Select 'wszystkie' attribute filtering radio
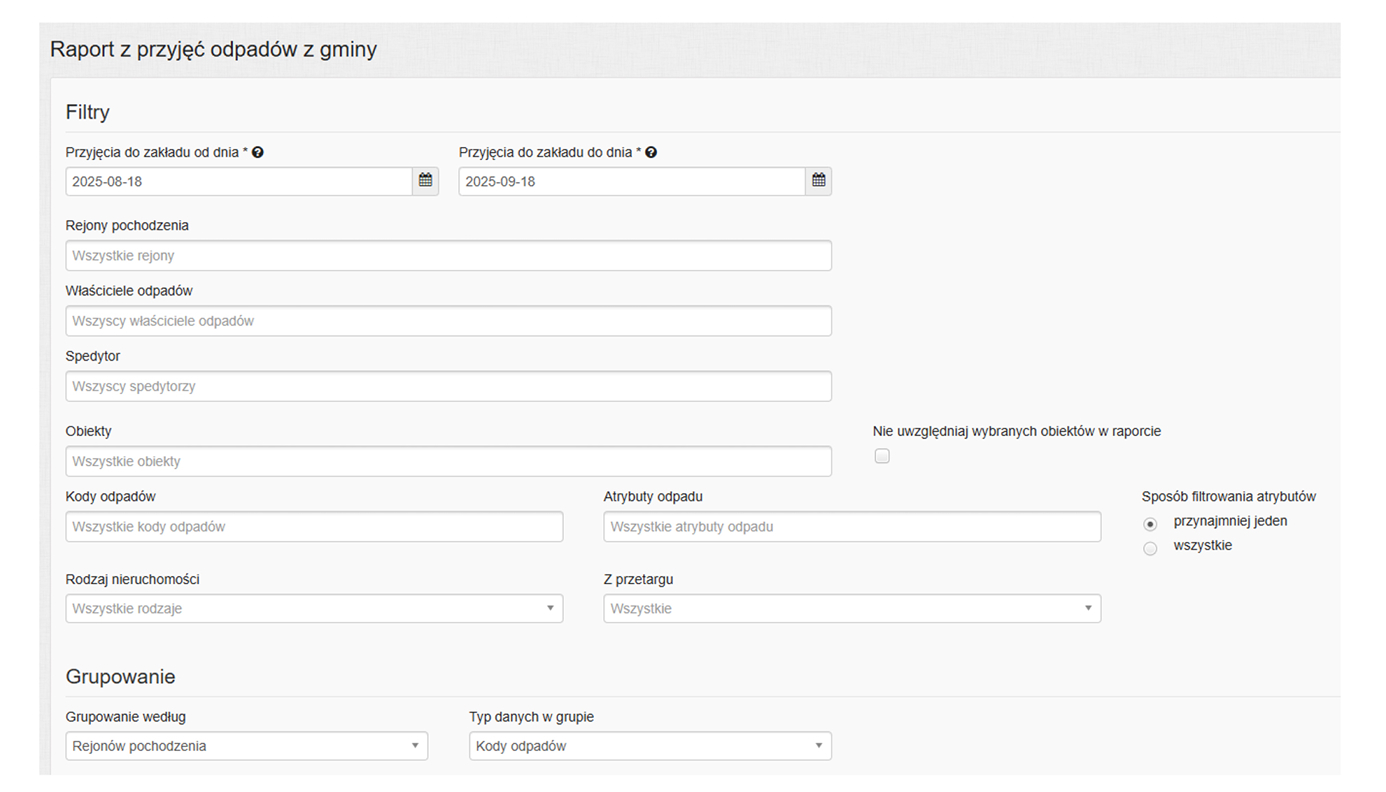 tap(1150, 548)
